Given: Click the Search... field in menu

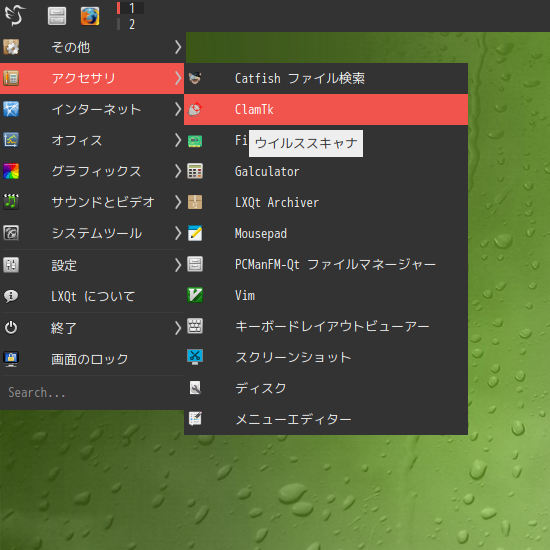Looking at the screenshot, I should pos(92,393).
